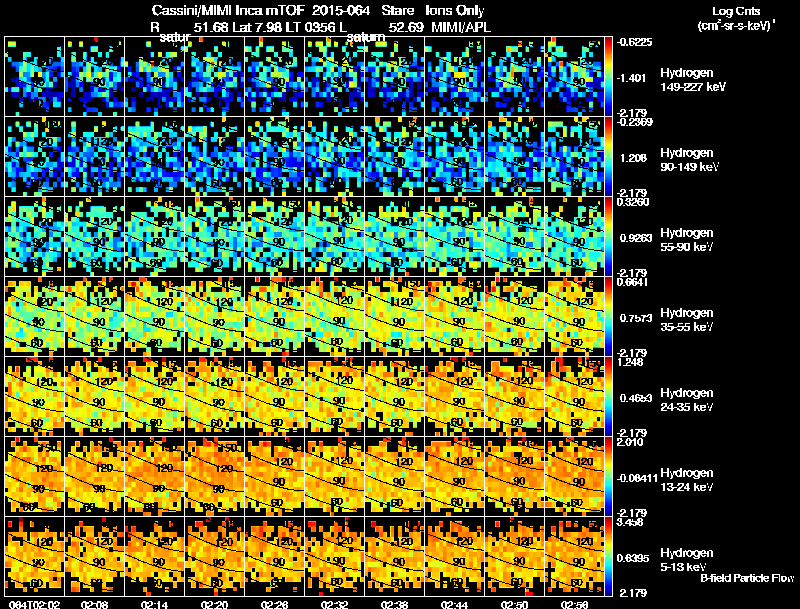Select the Hydrogen 13-24 keV row label
The width and height of the screenshot is (800, 609).
687,480
